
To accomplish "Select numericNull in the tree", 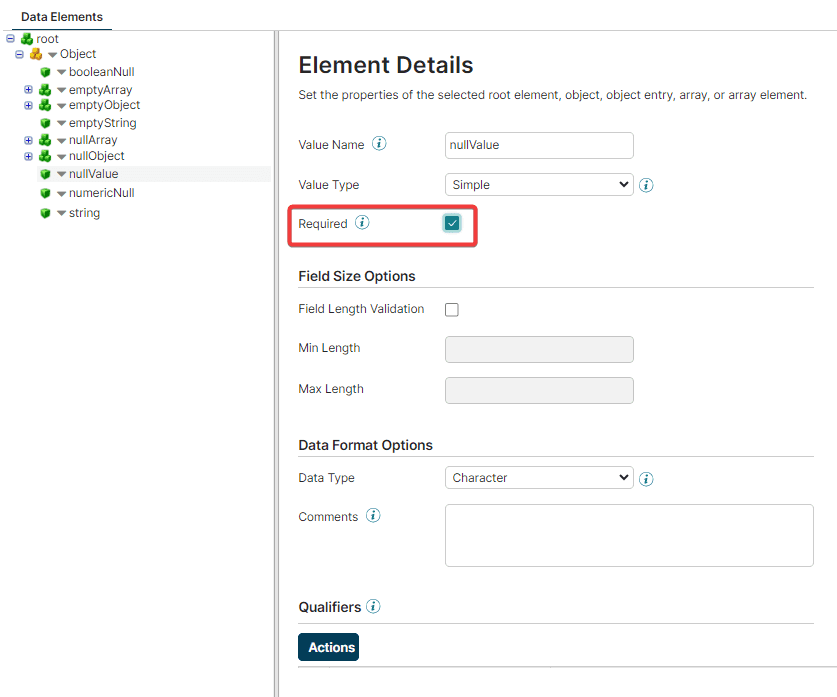I will tap(101, 193).
